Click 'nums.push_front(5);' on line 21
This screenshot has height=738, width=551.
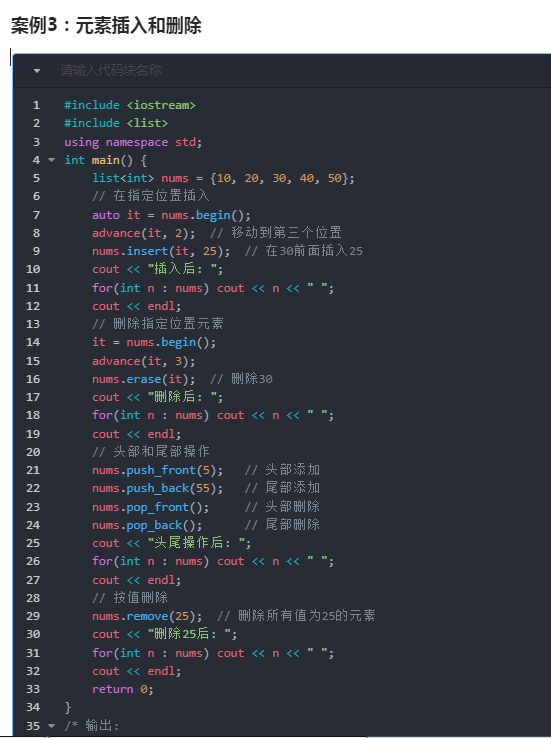click(158, 470)
